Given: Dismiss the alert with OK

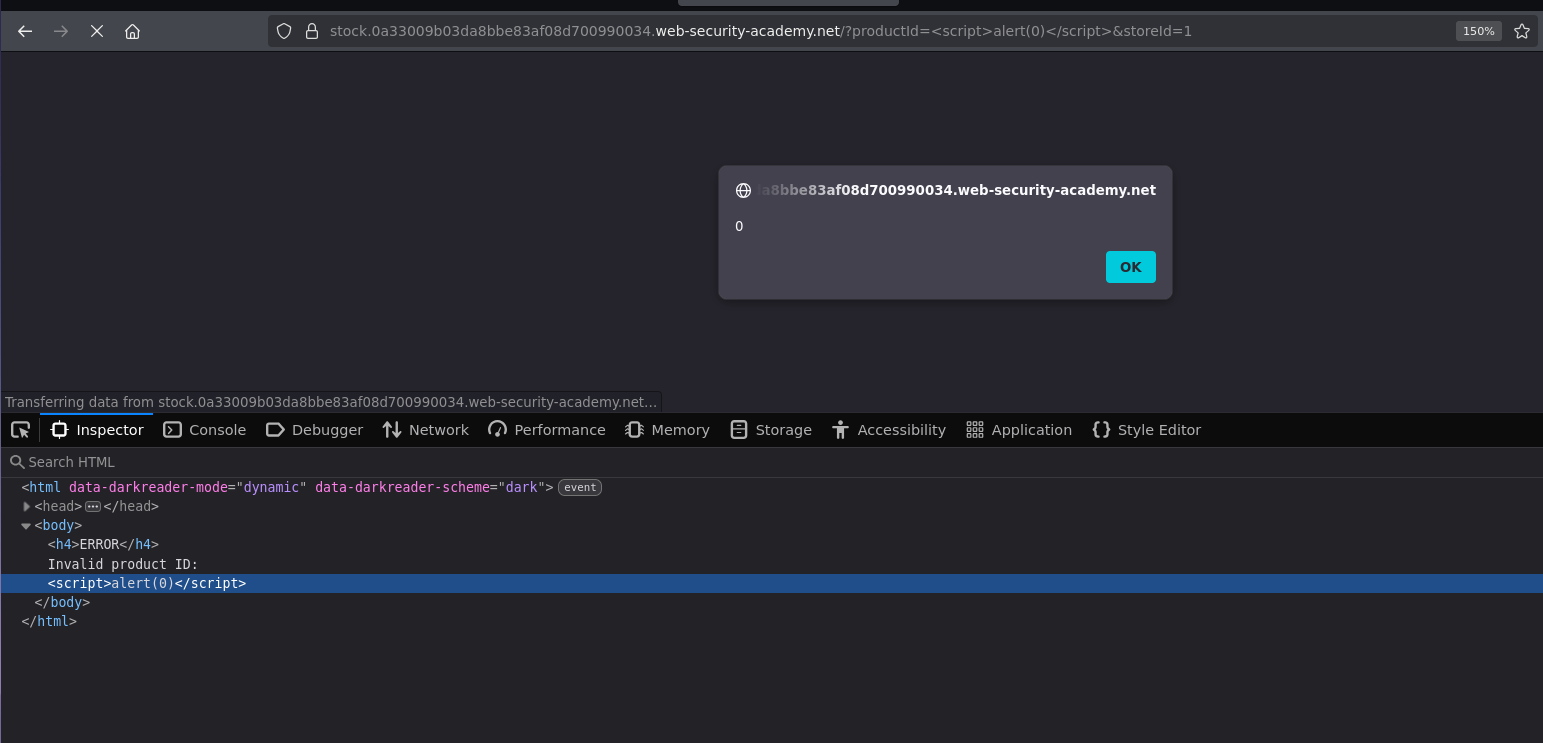Looking at the screenshot, I should coord(1130,267).
